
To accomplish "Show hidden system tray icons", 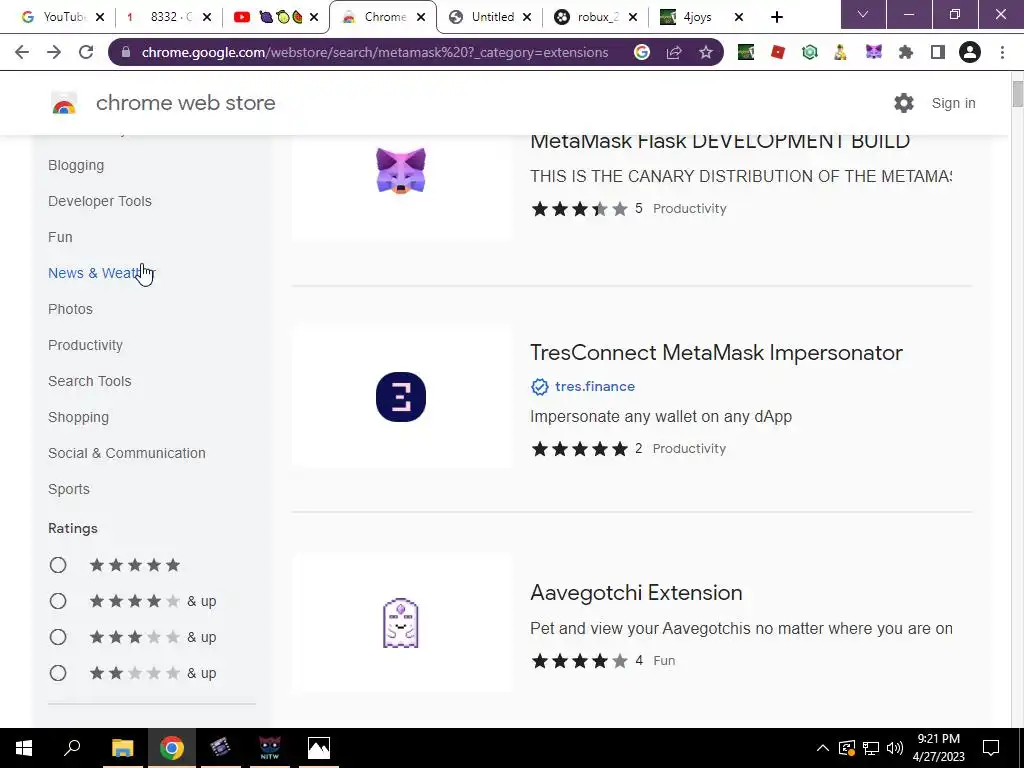I will (822, 748).
